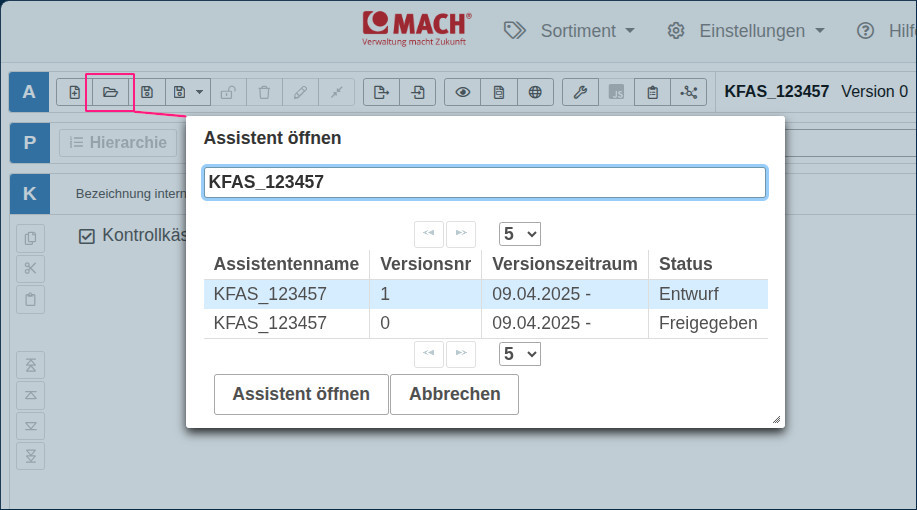
Task: Save the assistant with the disk icon
Action: (147, 92)
